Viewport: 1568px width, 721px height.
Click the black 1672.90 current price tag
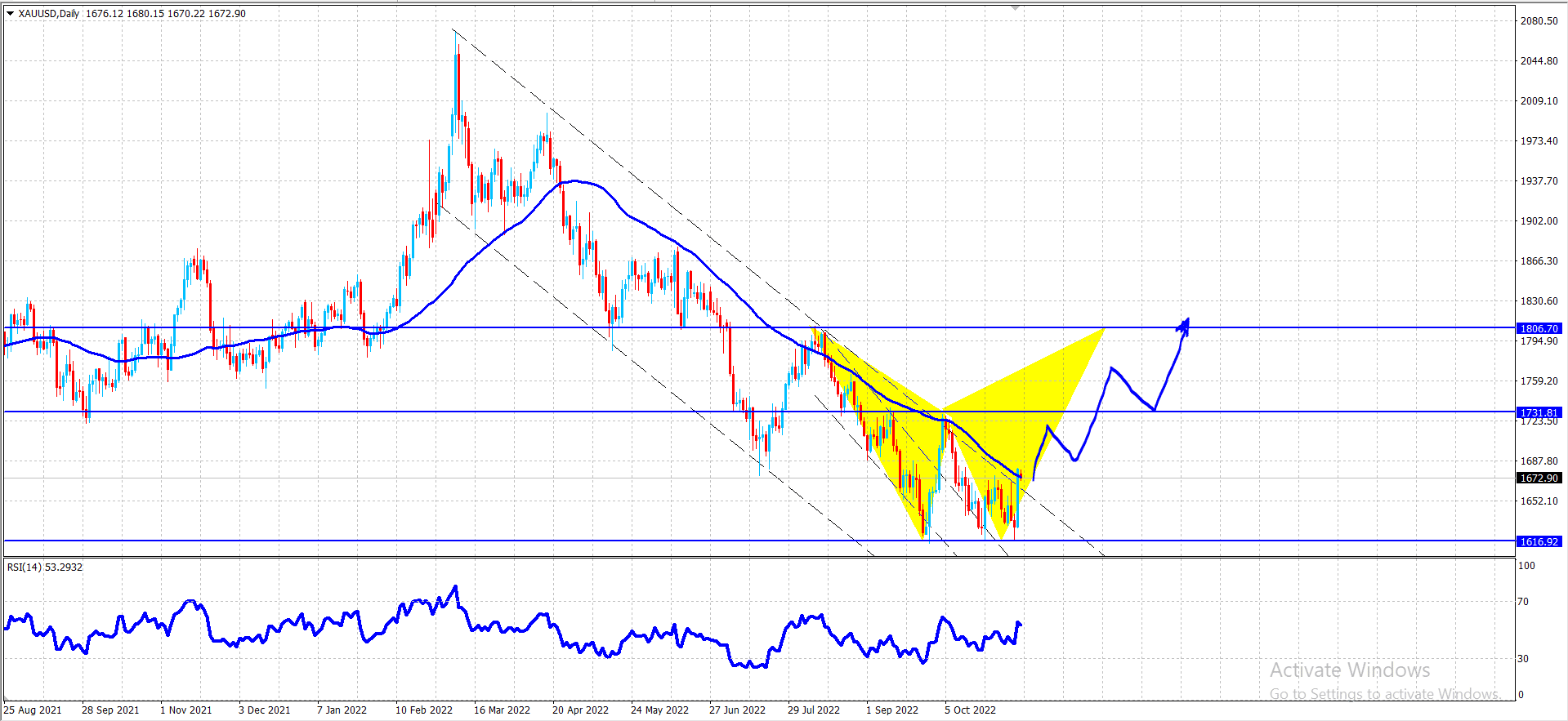[x=1539, y=478]
